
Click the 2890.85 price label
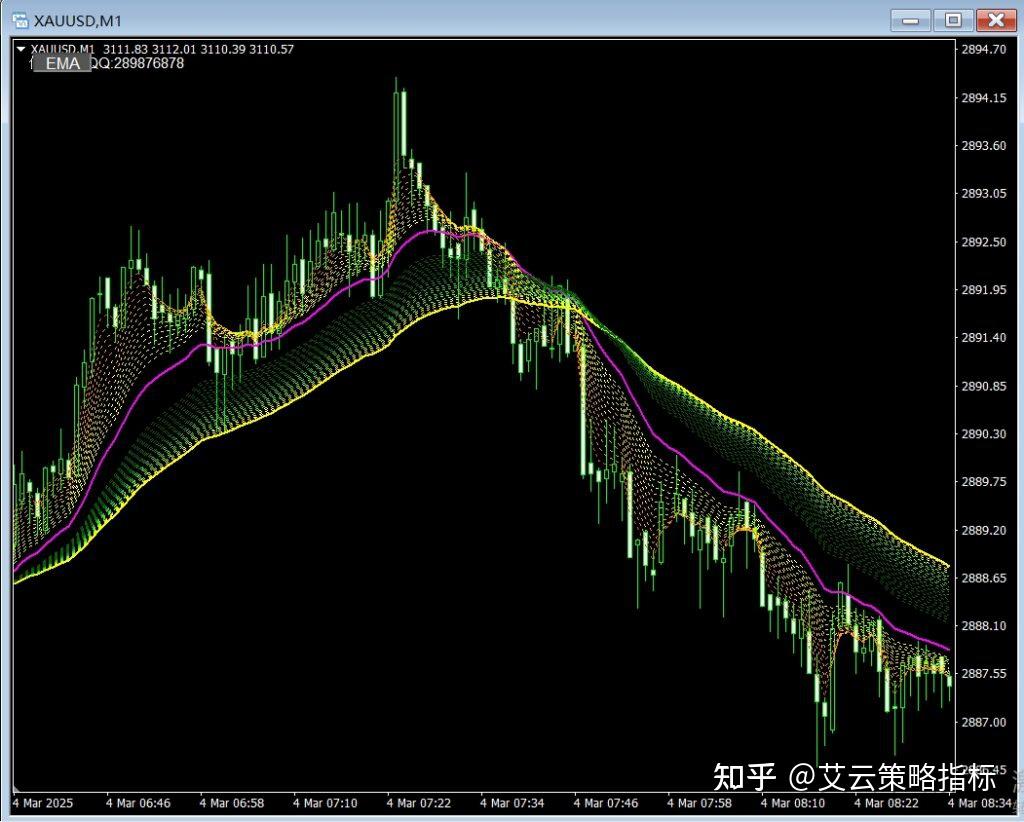click(x=984, y=386)
